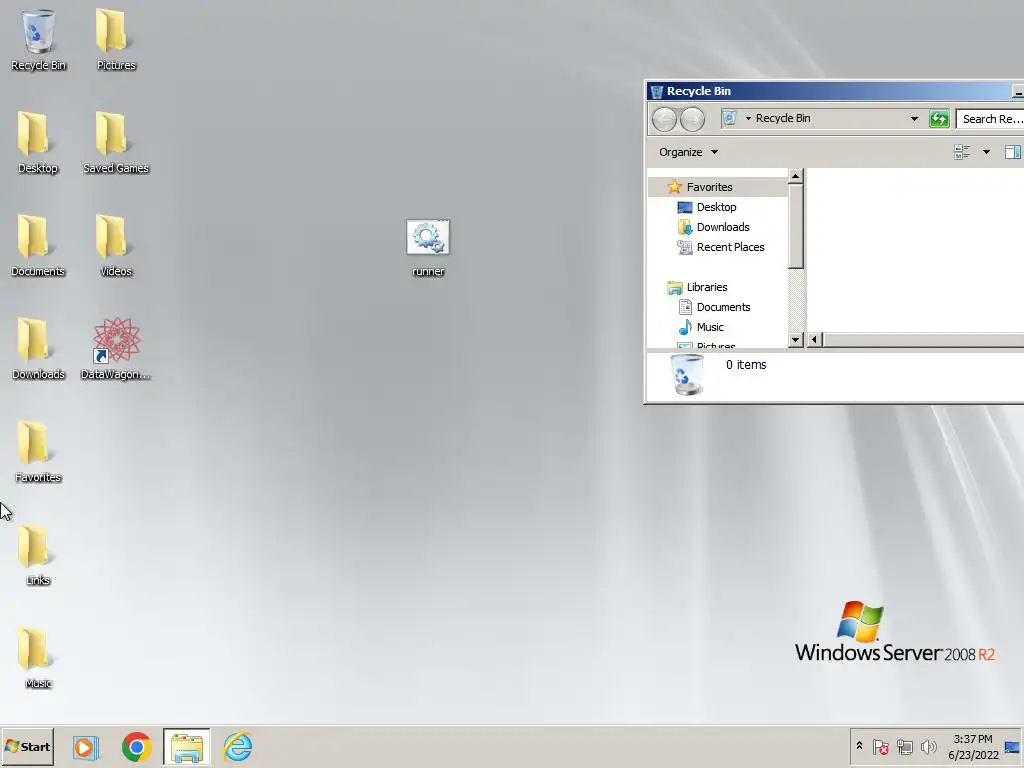Open Recent Places in navigation pane

coord(729,247)
